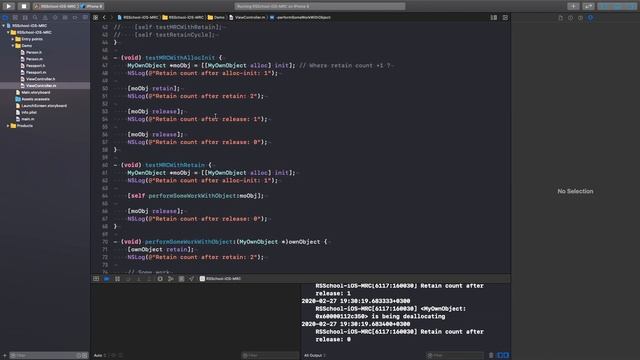Select the Report navigator icon

85,18
